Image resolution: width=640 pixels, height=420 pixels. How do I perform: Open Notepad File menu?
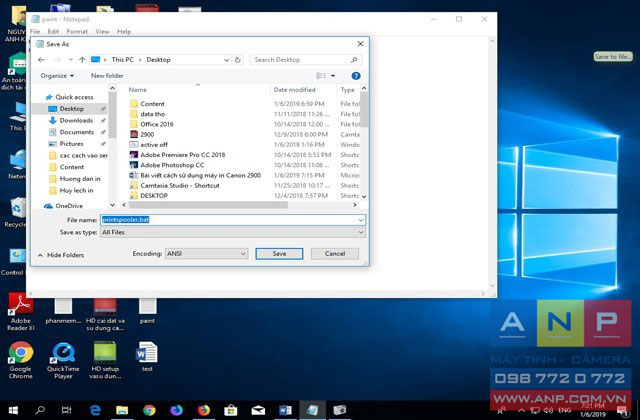point(35,31)
